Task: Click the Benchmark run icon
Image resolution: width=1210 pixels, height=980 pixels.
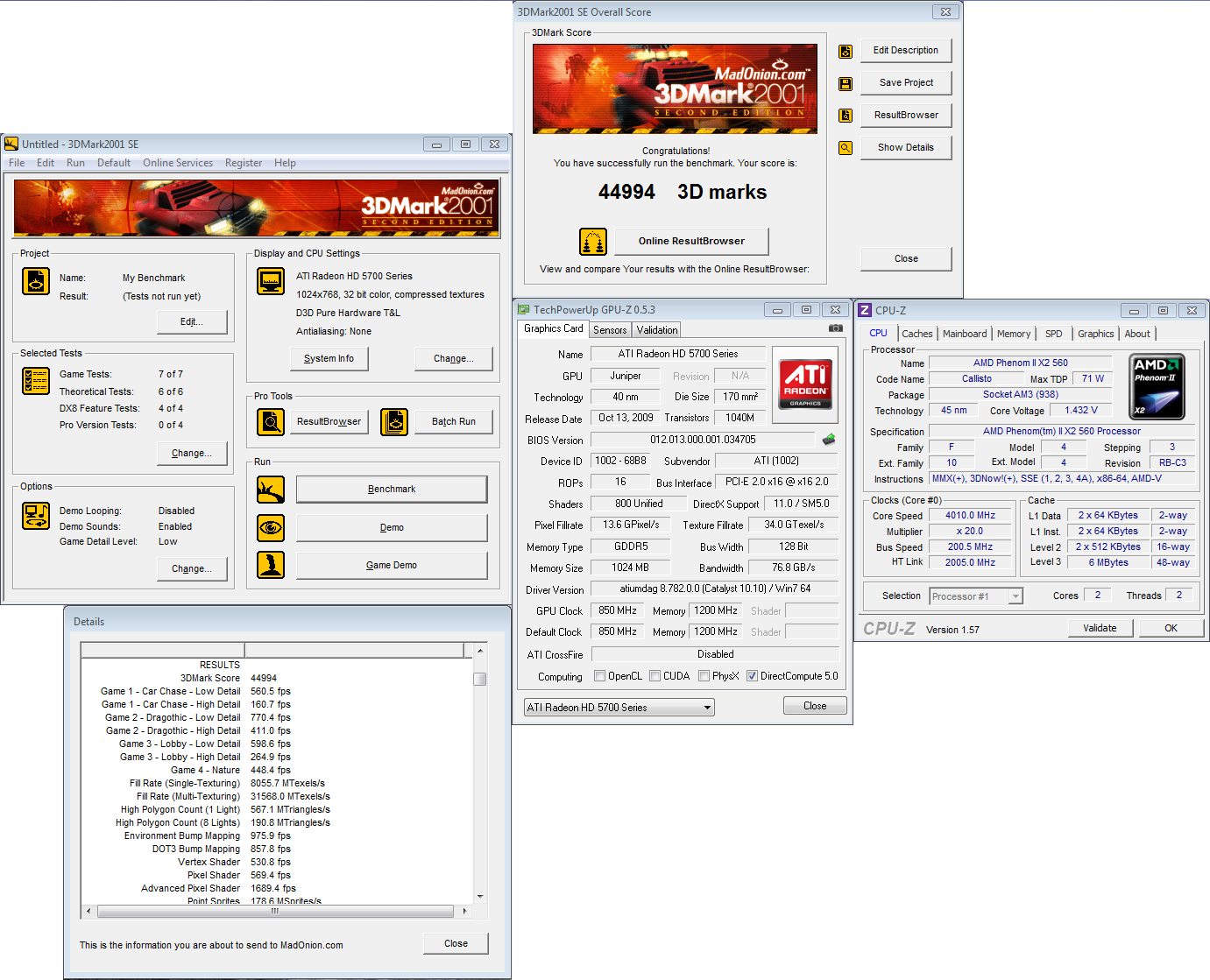Action: tap(271, 490)
